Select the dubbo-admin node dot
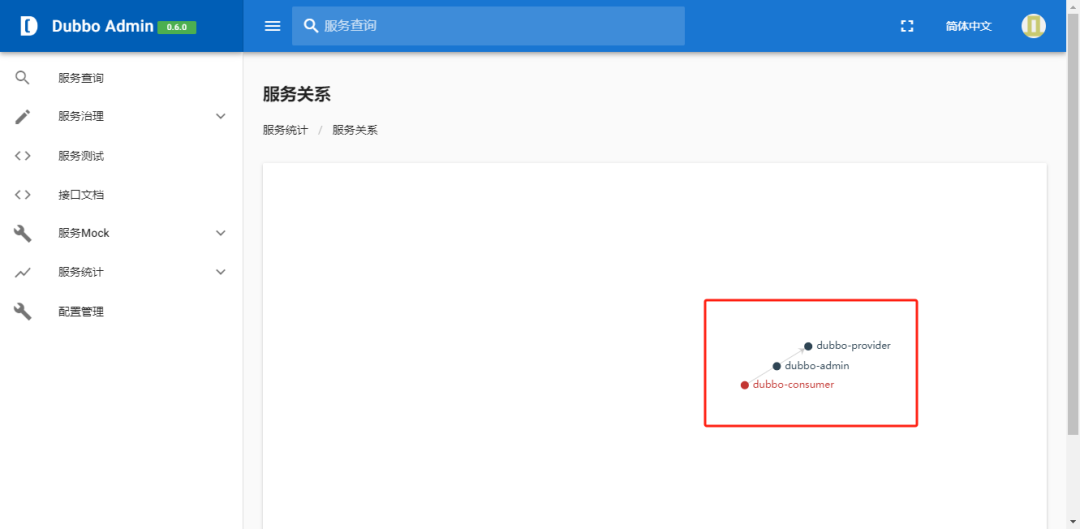 click(x=776, y=366)
